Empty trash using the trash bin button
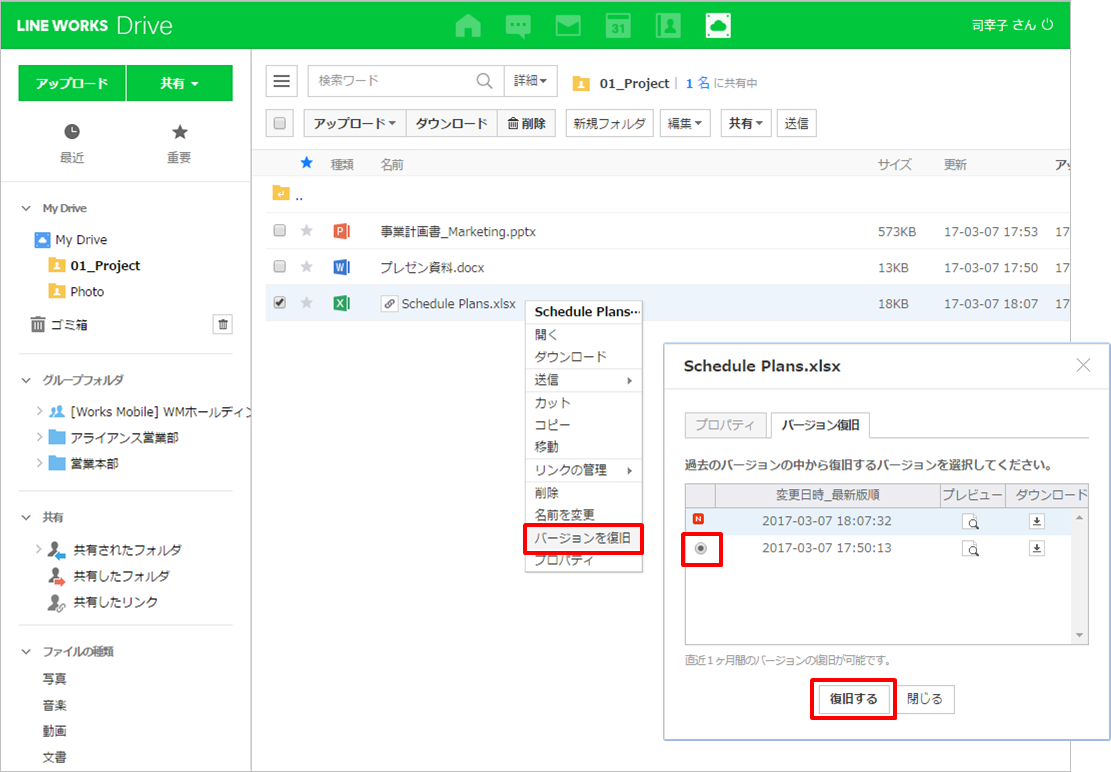The image size is (1111, 772). click(x=223, y=324)
